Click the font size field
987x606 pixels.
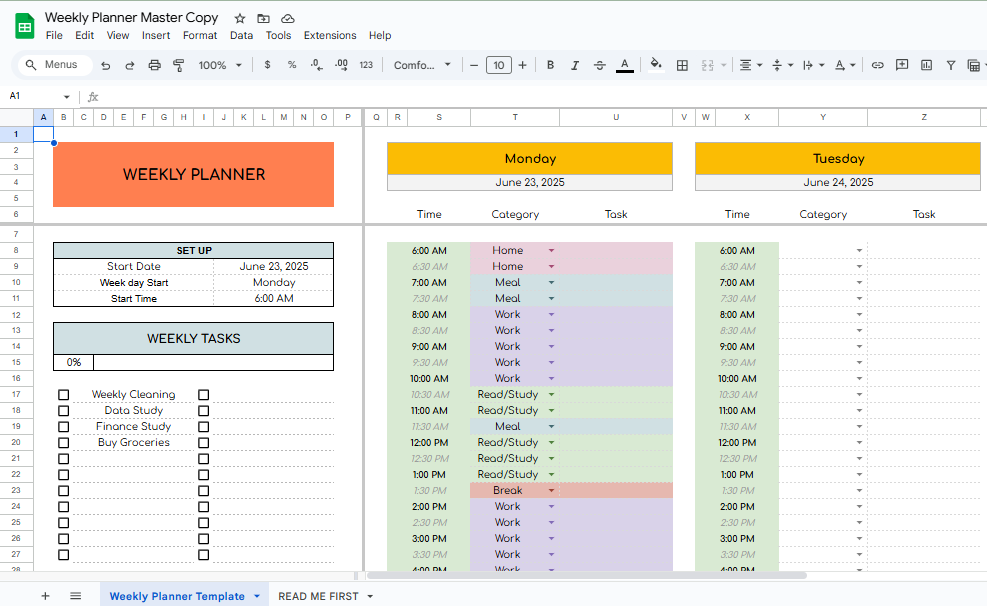coord(499,65)
